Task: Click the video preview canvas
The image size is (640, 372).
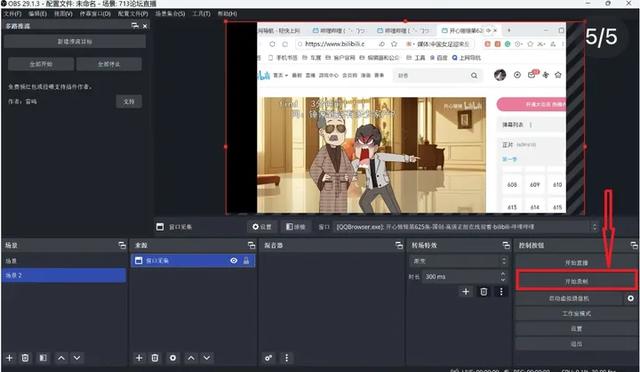Action: 405,118
